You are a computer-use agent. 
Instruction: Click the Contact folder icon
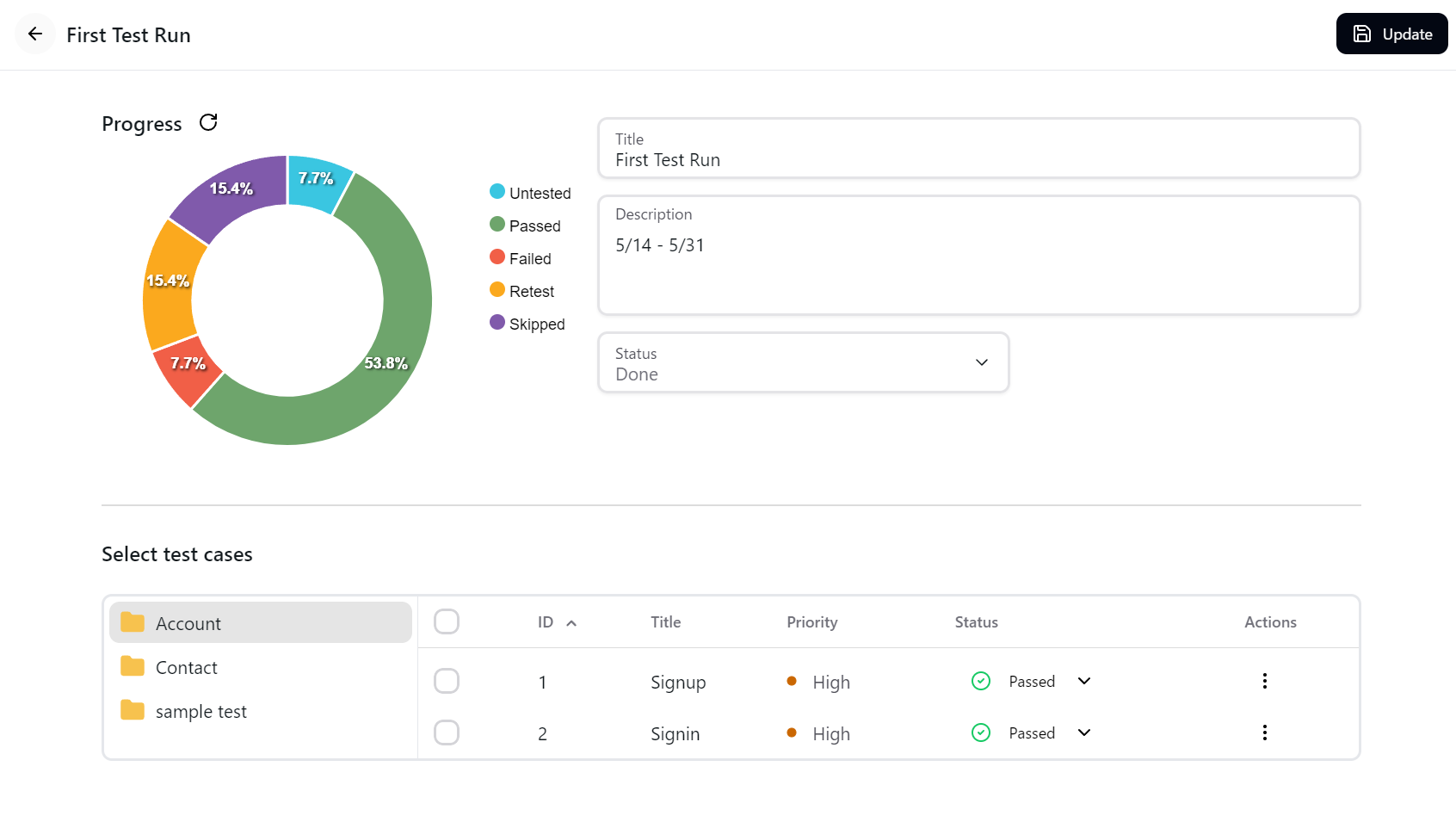coord(133,667)
